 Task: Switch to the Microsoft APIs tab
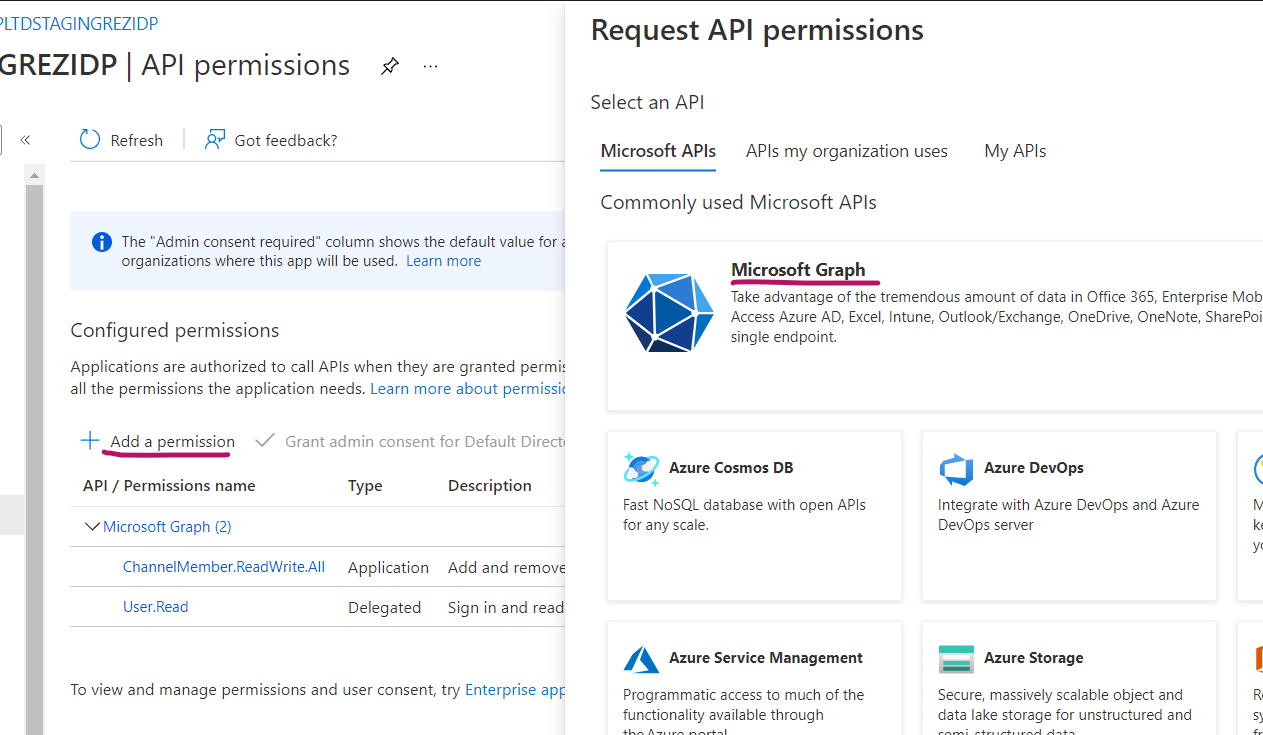pos(658,151)
